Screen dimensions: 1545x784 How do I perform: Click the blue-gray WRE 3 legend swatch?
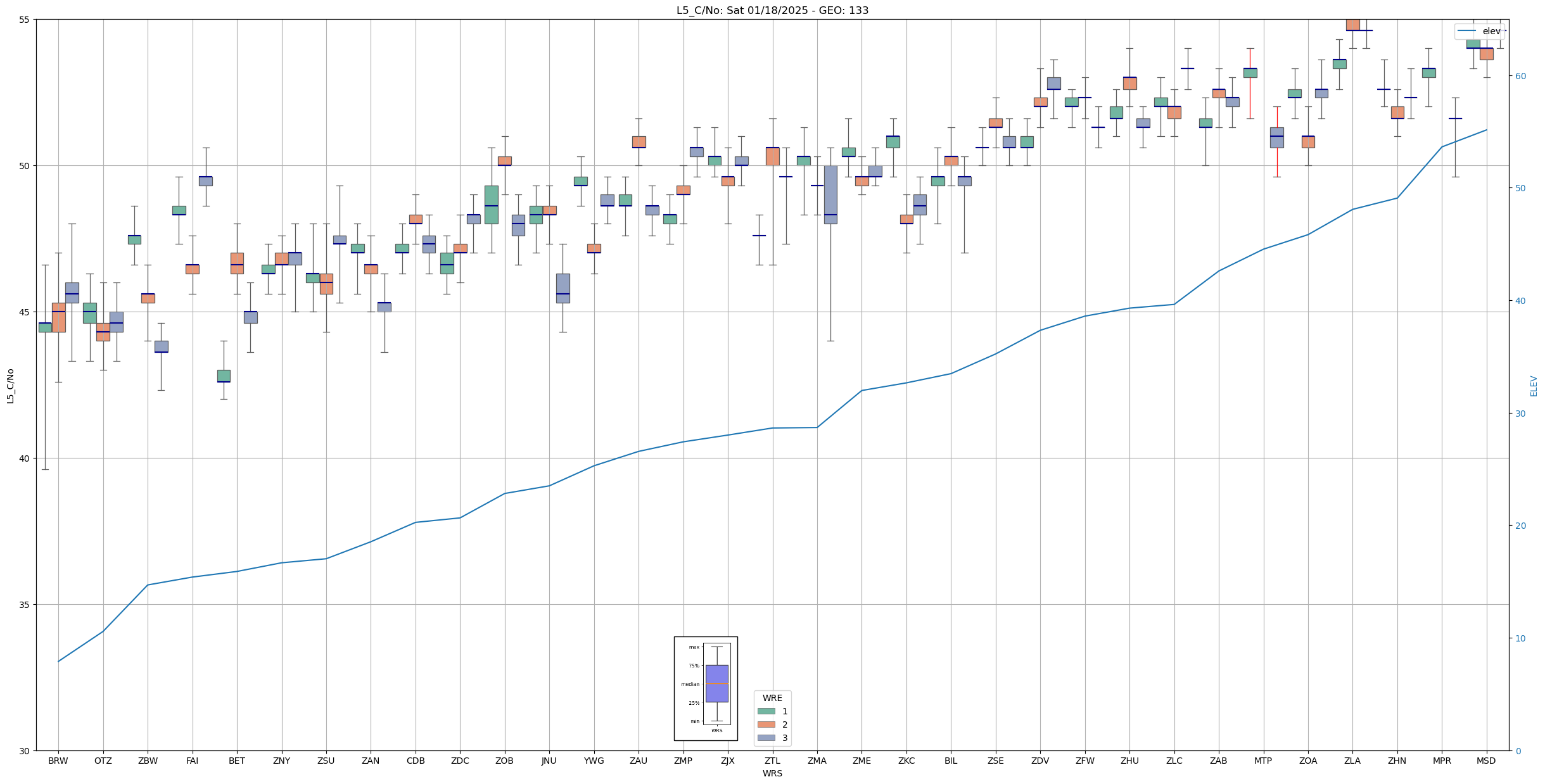pos(766,738)
